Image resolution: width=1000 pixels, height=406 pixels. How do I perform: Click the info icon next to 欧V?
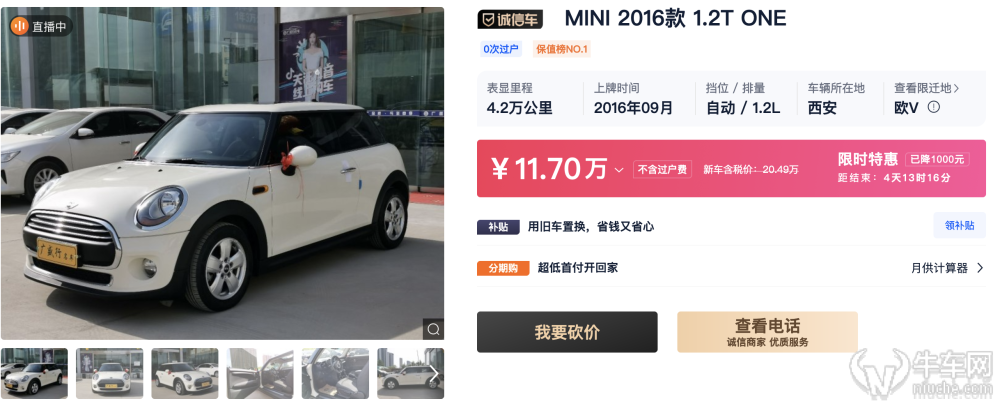pos(934,107)
